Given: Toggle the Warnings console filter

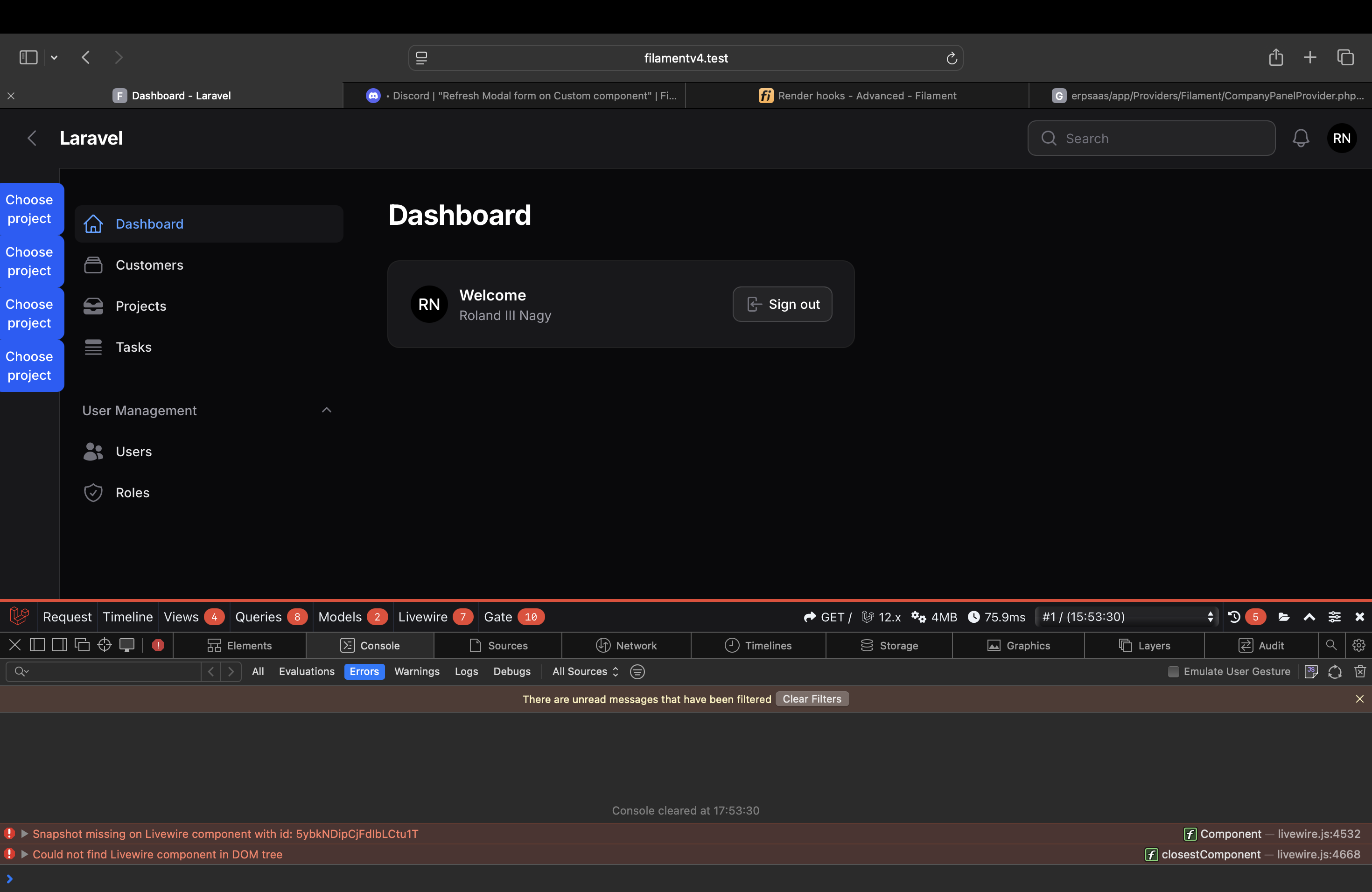Looking at the screenshot, I should click(x=416, y=671).
